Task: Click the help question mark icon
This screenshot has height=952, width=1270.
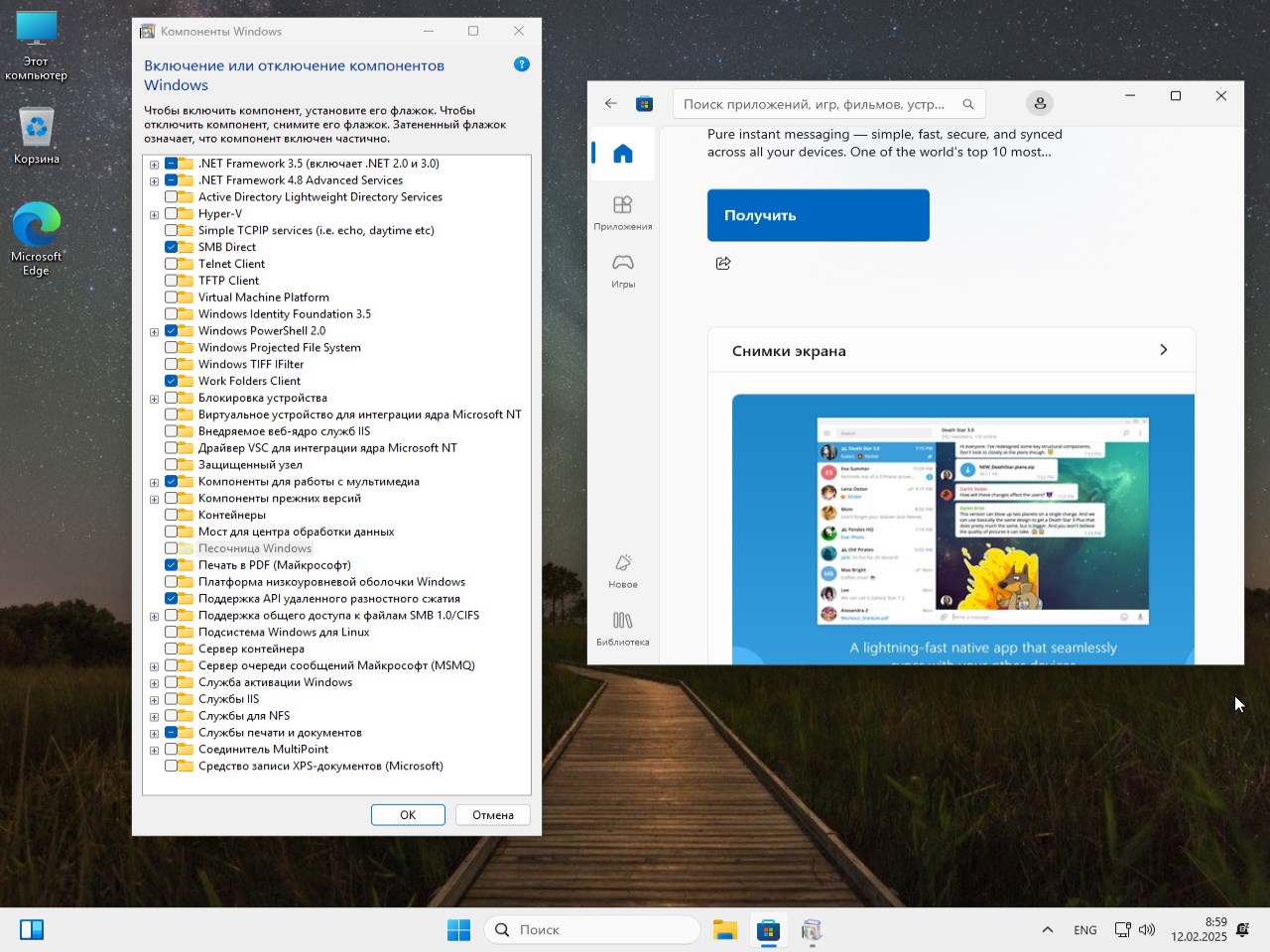Action: 522,64
